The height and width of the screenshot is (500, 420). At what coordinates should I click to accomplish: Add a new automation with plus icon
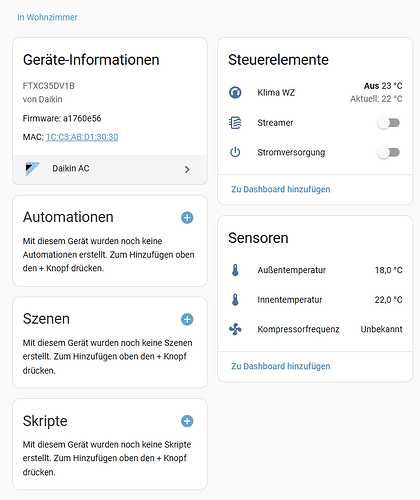187,218
